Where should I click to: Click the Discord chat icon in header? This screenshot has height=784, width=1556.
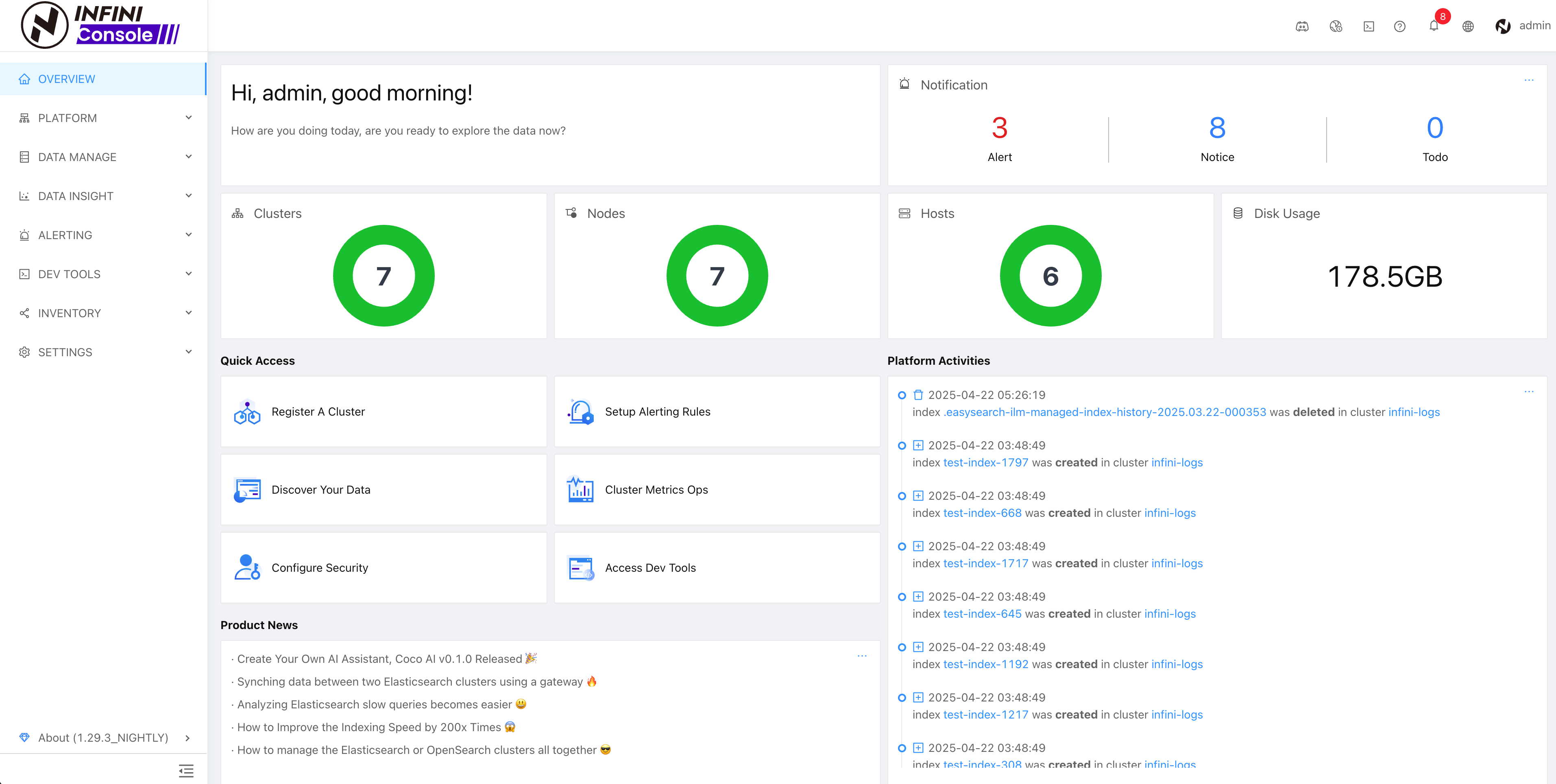(x=1302, y=26)
